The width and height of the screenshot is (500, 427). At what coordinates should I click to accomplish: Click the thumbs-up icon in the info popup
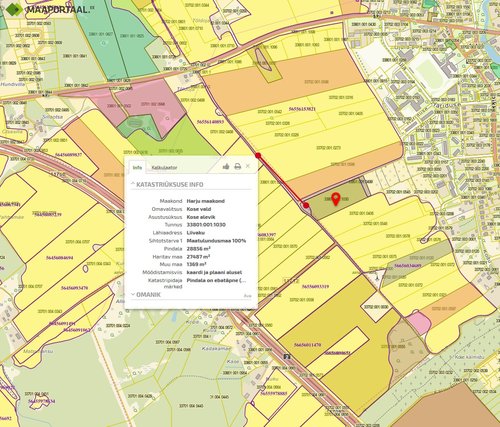pos(226,166)
